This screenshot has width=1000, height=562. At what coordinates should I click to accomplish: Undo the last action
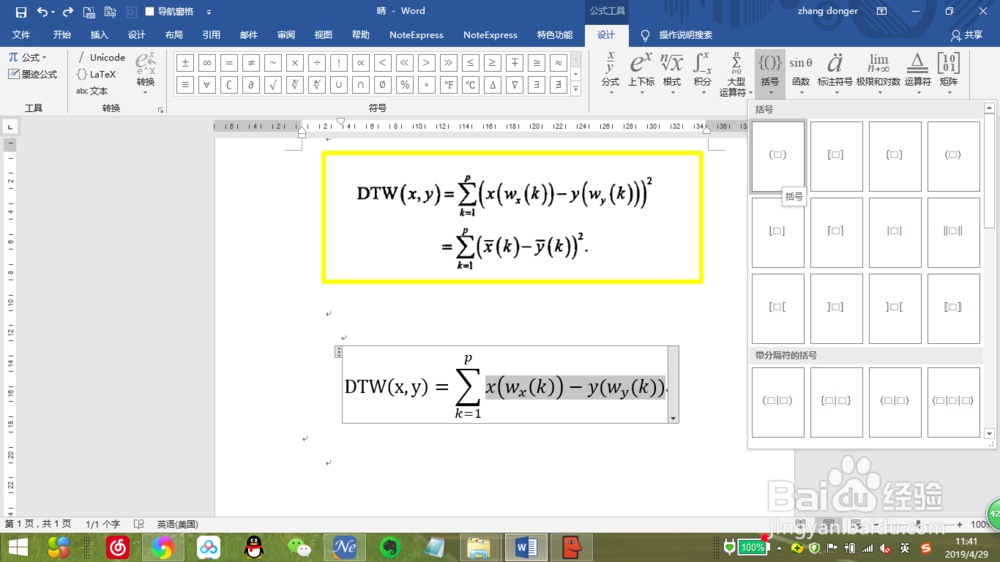(x=41, y=11)
